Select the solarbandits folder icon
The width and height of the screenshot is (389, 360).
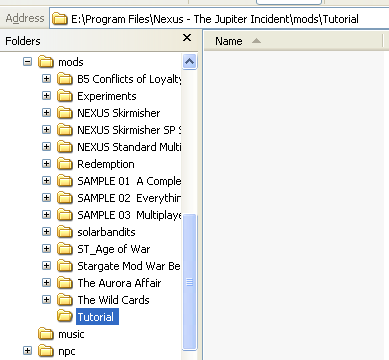(x=65, y=232)
